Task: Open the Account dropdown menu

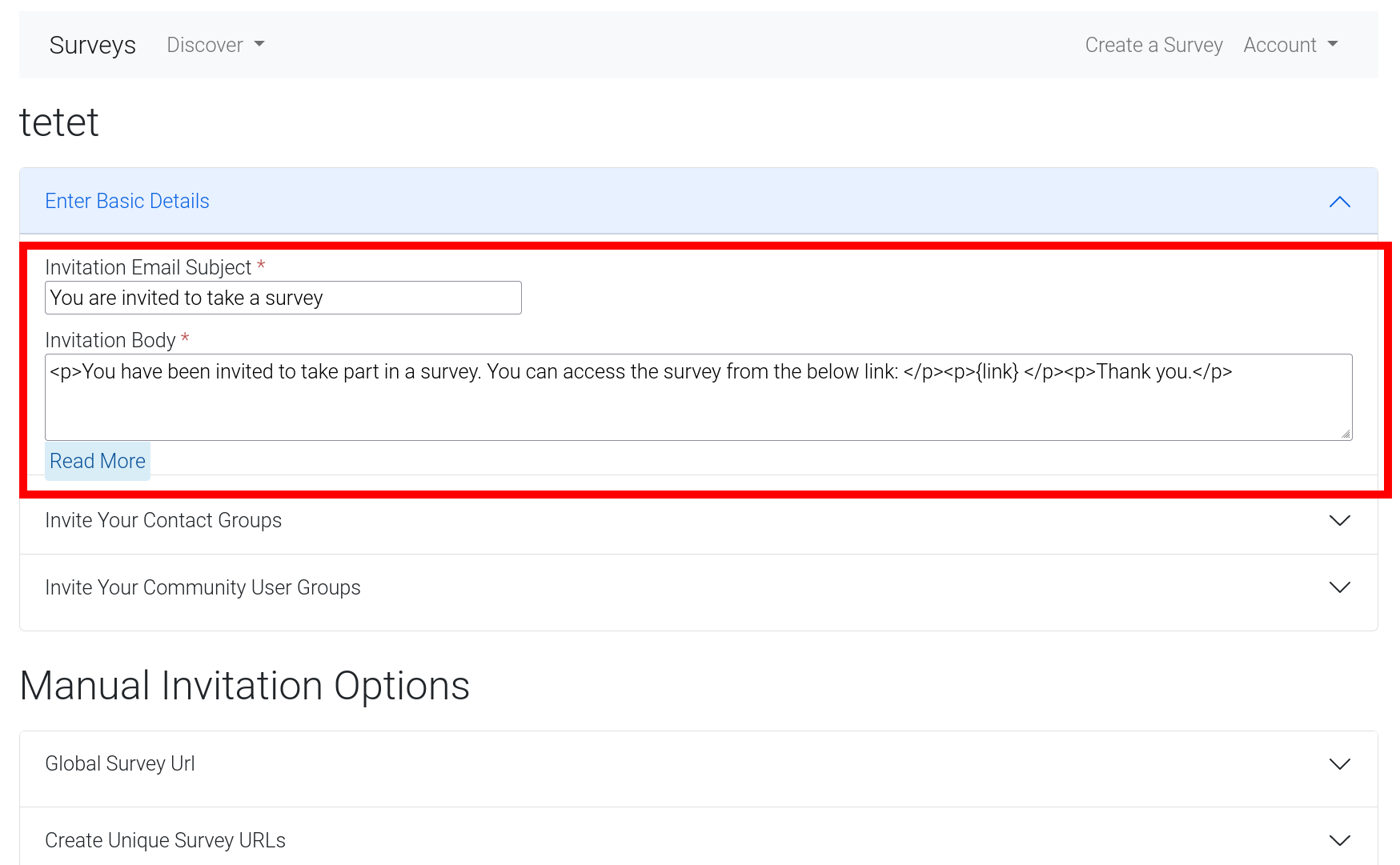Action: click(1280, 45)
